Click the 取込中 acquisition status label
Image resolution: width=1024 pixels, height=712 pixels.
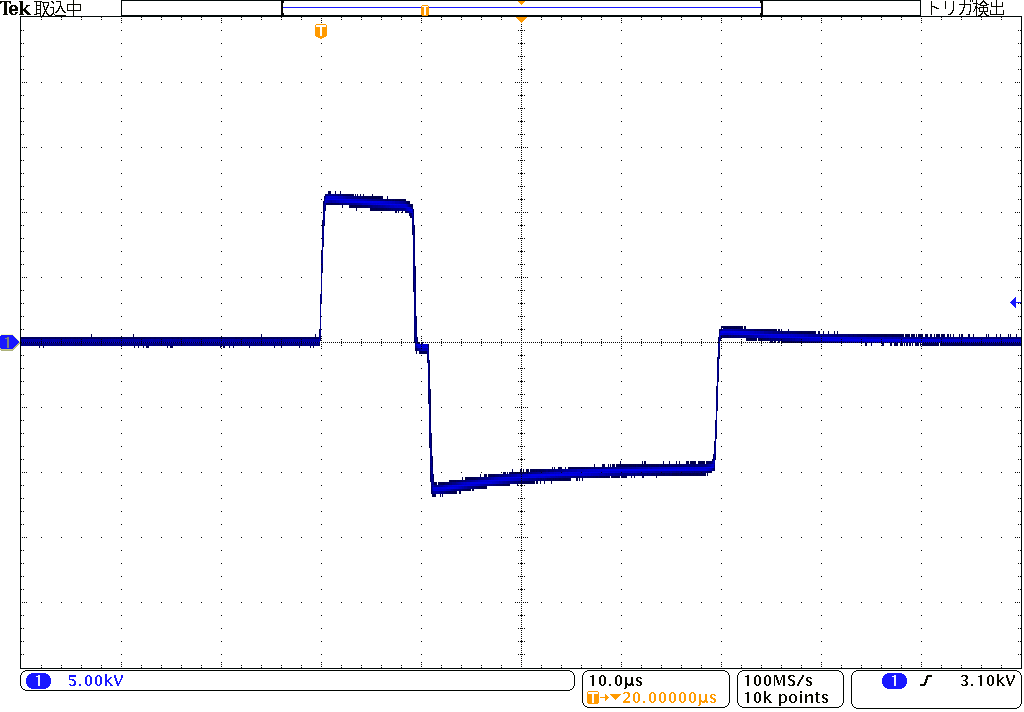coord(59,9)
